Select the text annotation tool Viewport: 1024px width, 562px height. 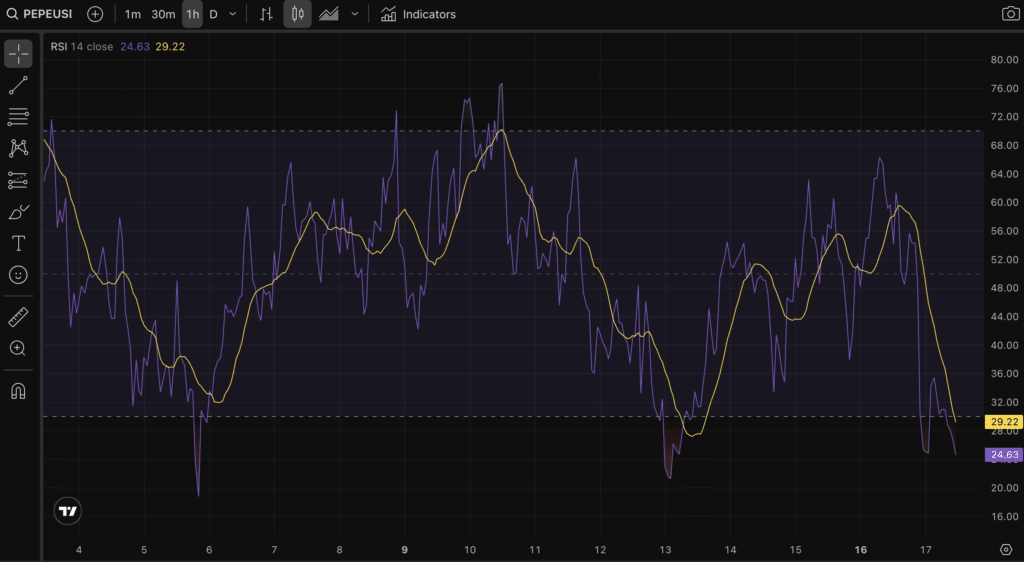pyautogui.click(x=18, y=243)
